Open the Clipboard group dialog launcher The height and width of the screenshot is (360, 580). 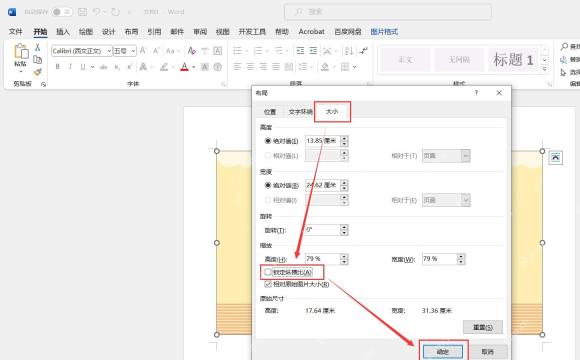44,84
